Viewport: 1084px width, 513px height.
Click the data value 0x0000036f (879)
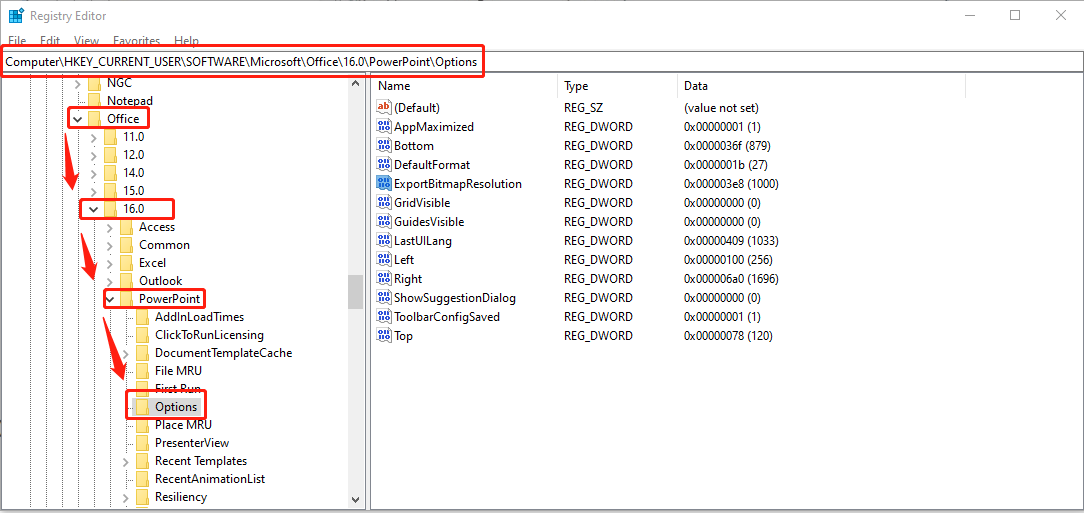(x=727, y=146)
